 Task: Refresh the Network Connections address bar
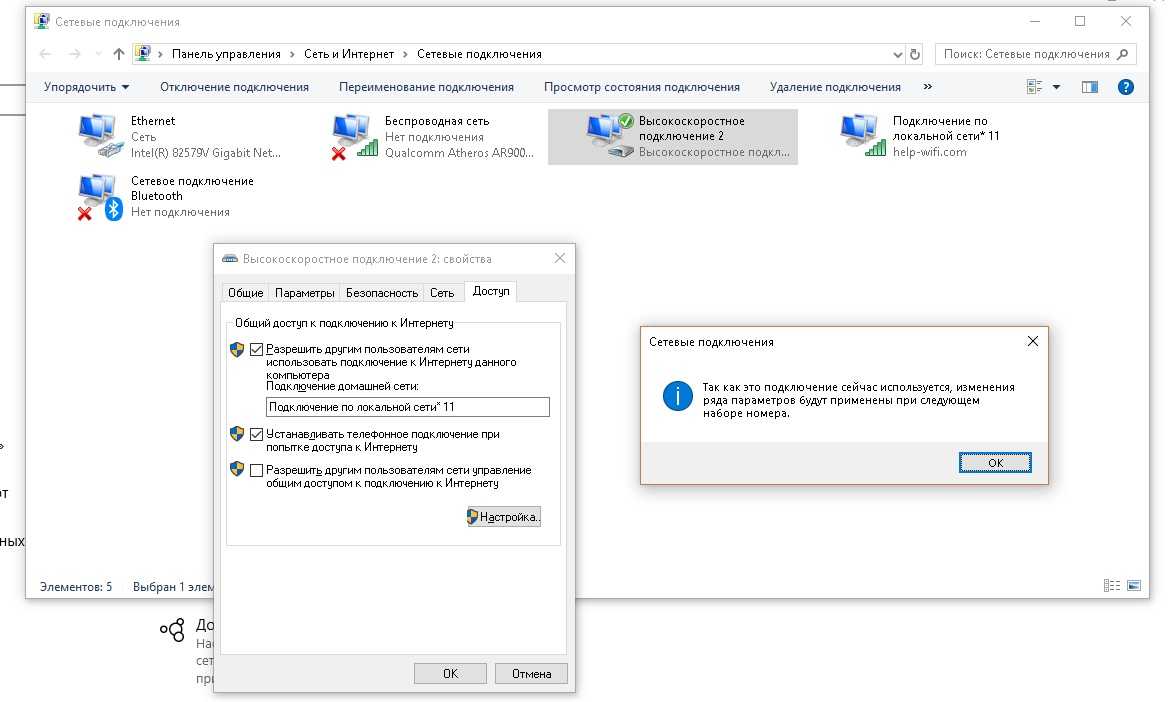915,54
